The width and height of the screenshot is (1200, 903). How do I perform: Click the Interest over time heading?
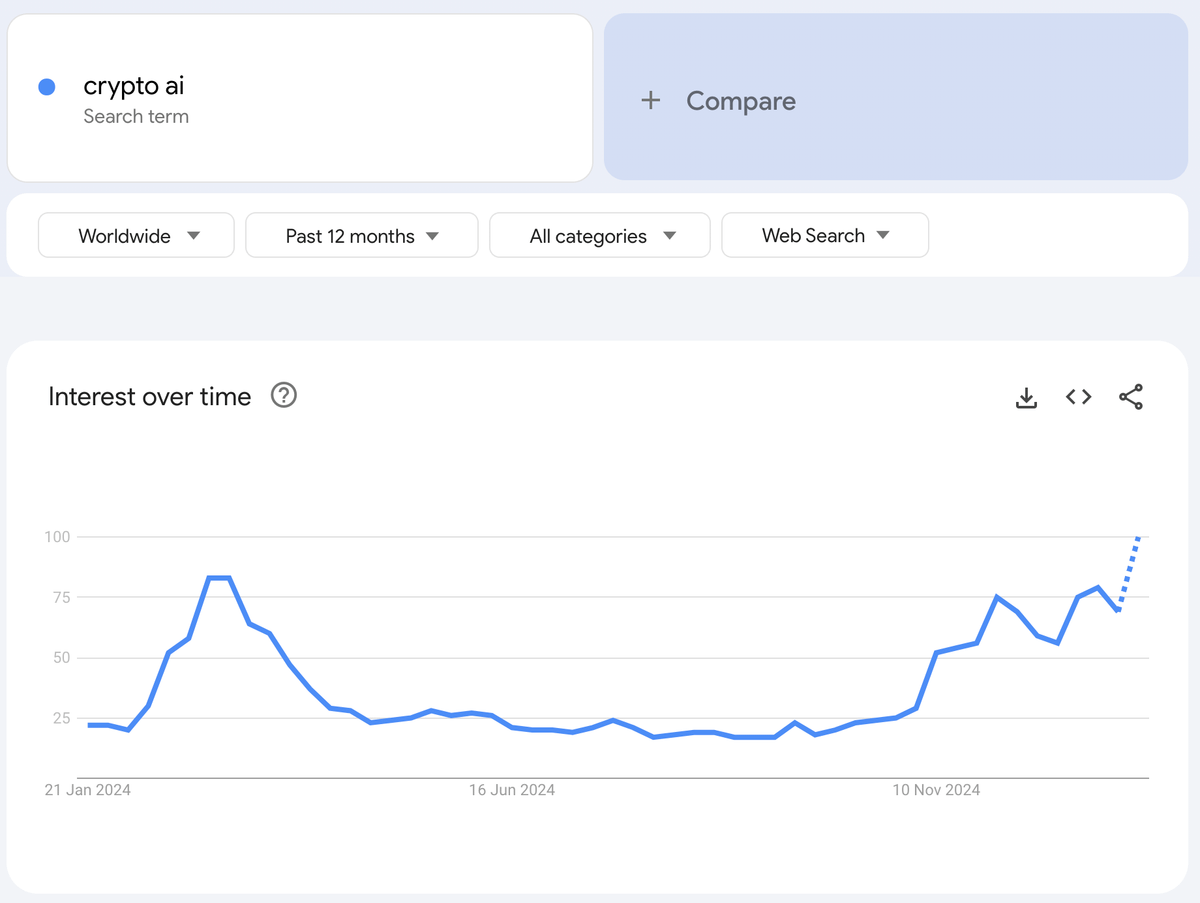tap(150, 396)
